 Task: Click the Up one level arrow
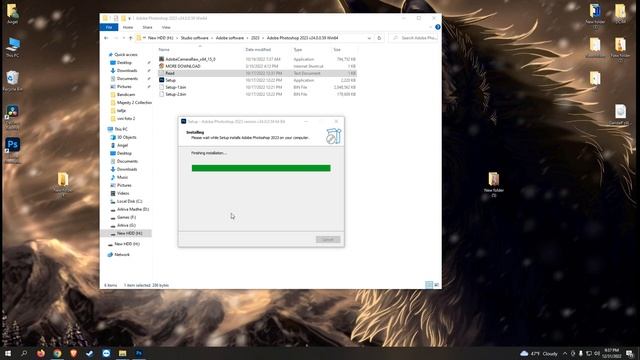point(131,38)
